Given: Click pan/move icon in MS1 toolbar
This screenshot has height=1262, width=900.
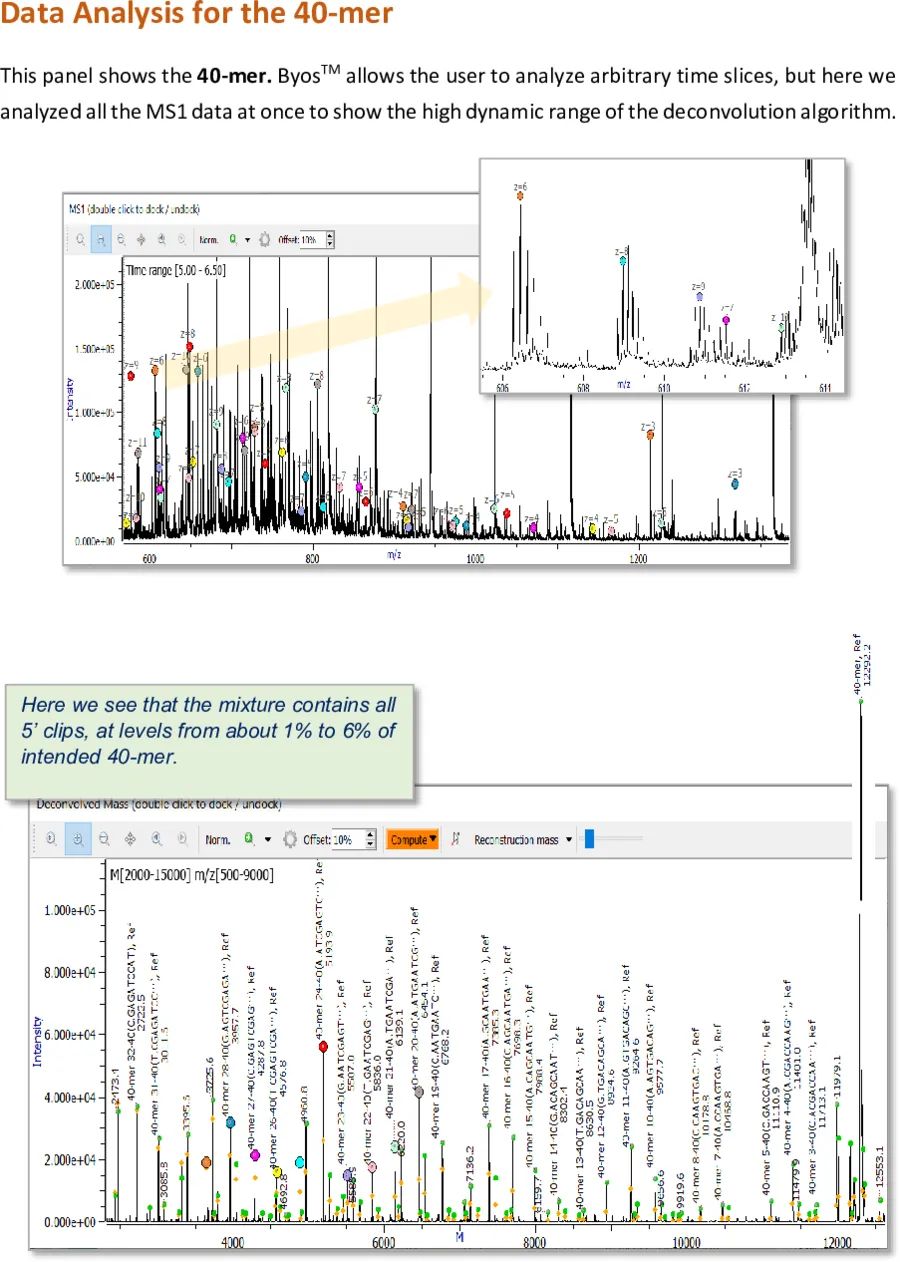Looking at the screenshot, I should 141,240.
